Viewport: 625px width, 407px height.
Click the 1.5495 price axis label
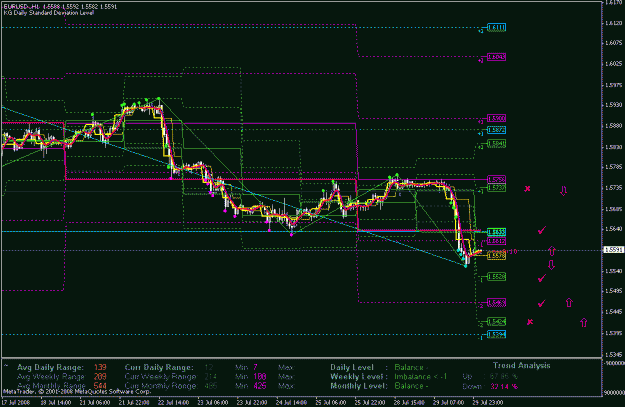click(x=613, y=291)
